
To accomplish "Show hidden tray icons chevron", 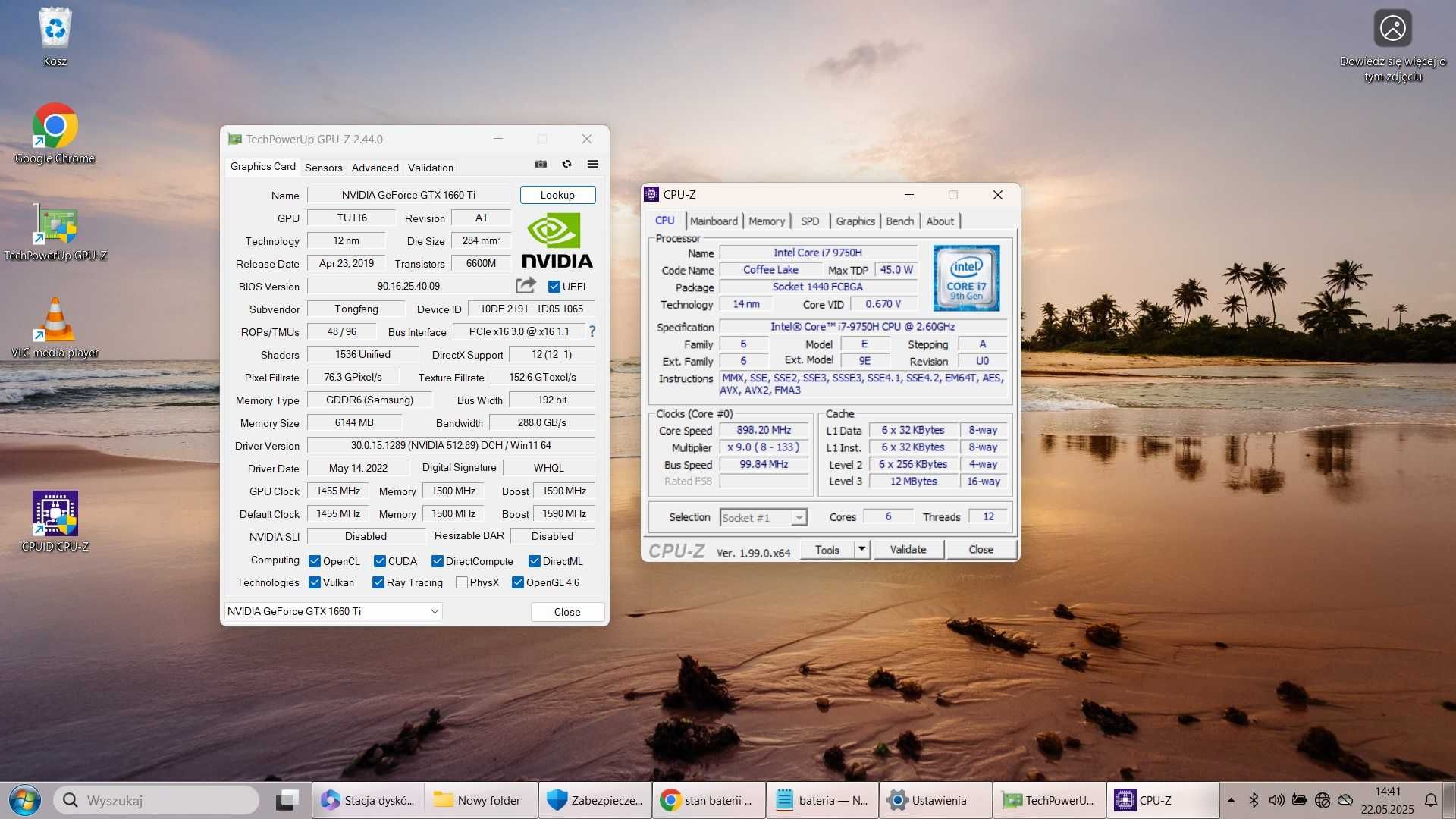I will 1231,800.
